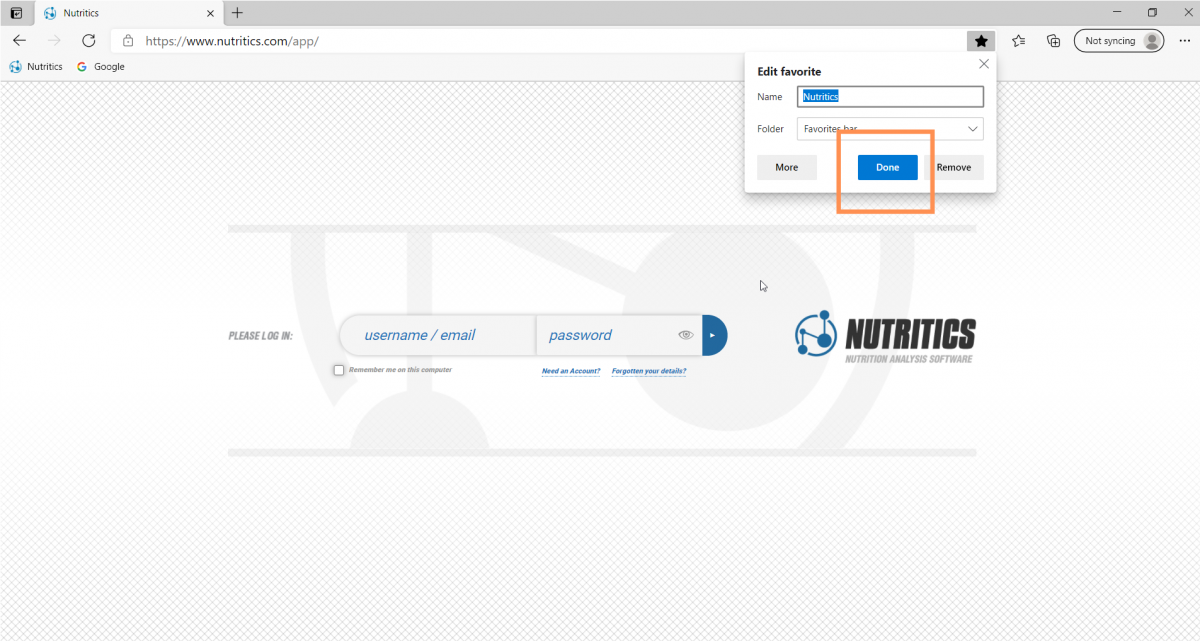Click the browser refresh icon
This screenshot has height=641, width=1200.
[88, 41]
